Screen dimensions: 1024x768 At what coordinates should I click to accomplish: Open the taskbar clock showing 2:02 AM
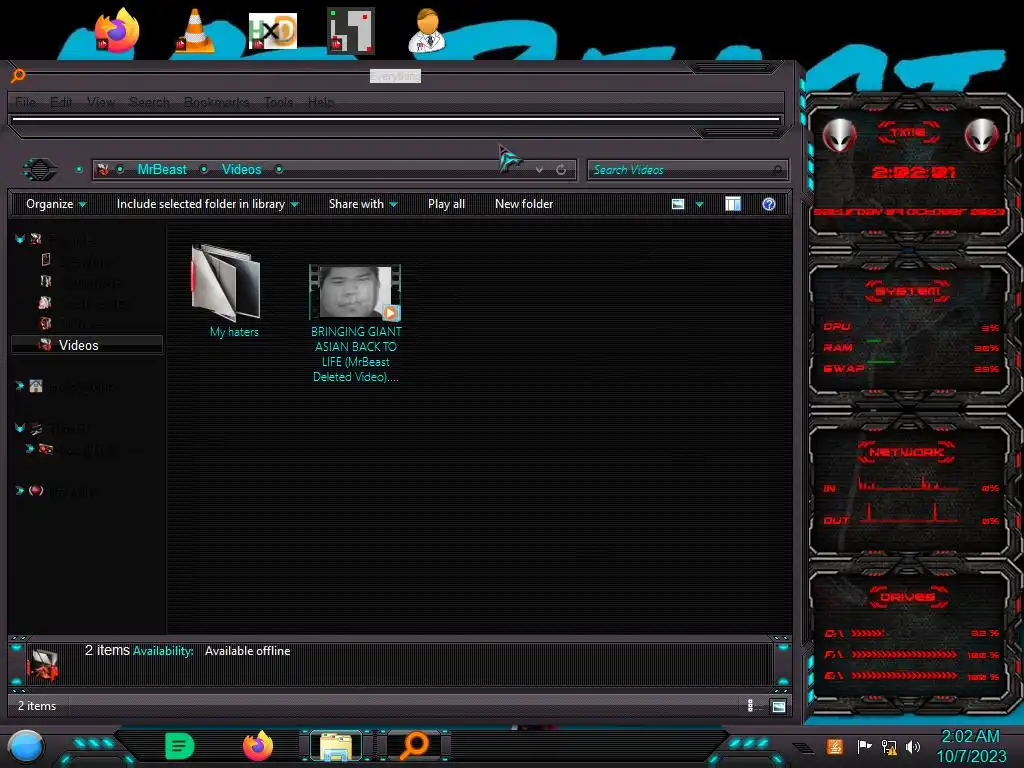(x=971, y=746)
